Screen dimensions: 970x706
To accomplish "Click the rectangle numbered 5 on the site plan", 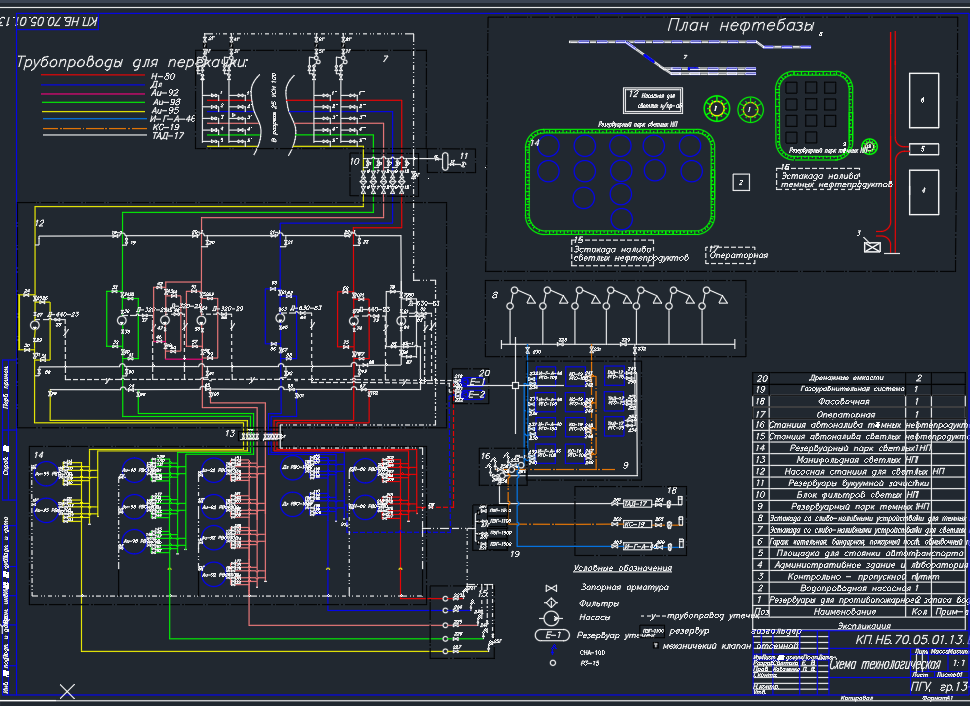I will coord(924,149).
